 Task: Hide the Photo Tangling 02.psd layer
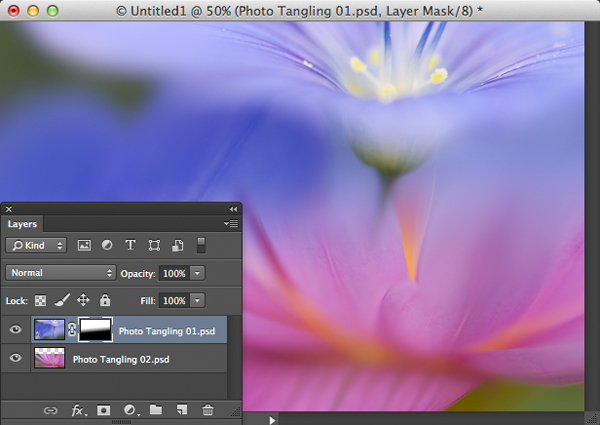[x=16, y=358]
